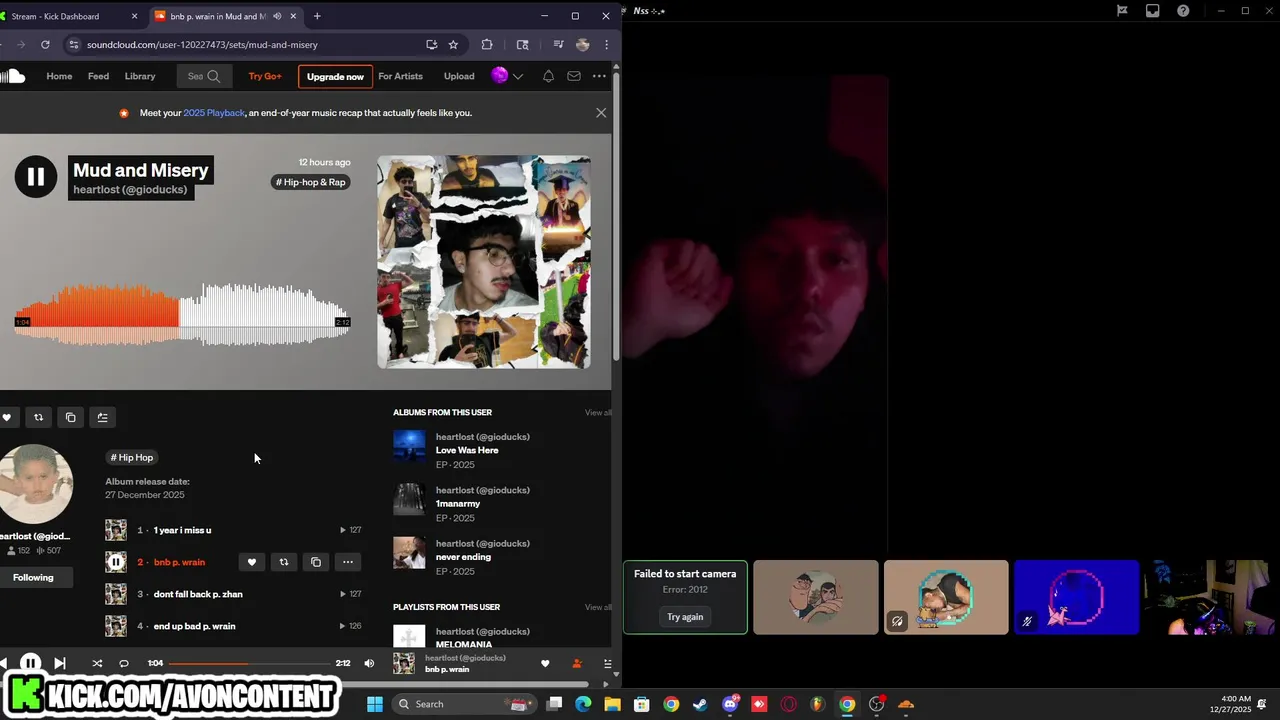Like the bnb p. wrain track row
1280x720 pixels.
coord(252,562)
